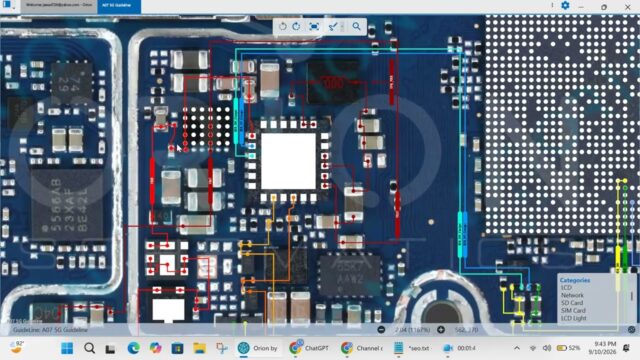
Task: Open Wi-Fi network tray icon
Action: [533, 348]
